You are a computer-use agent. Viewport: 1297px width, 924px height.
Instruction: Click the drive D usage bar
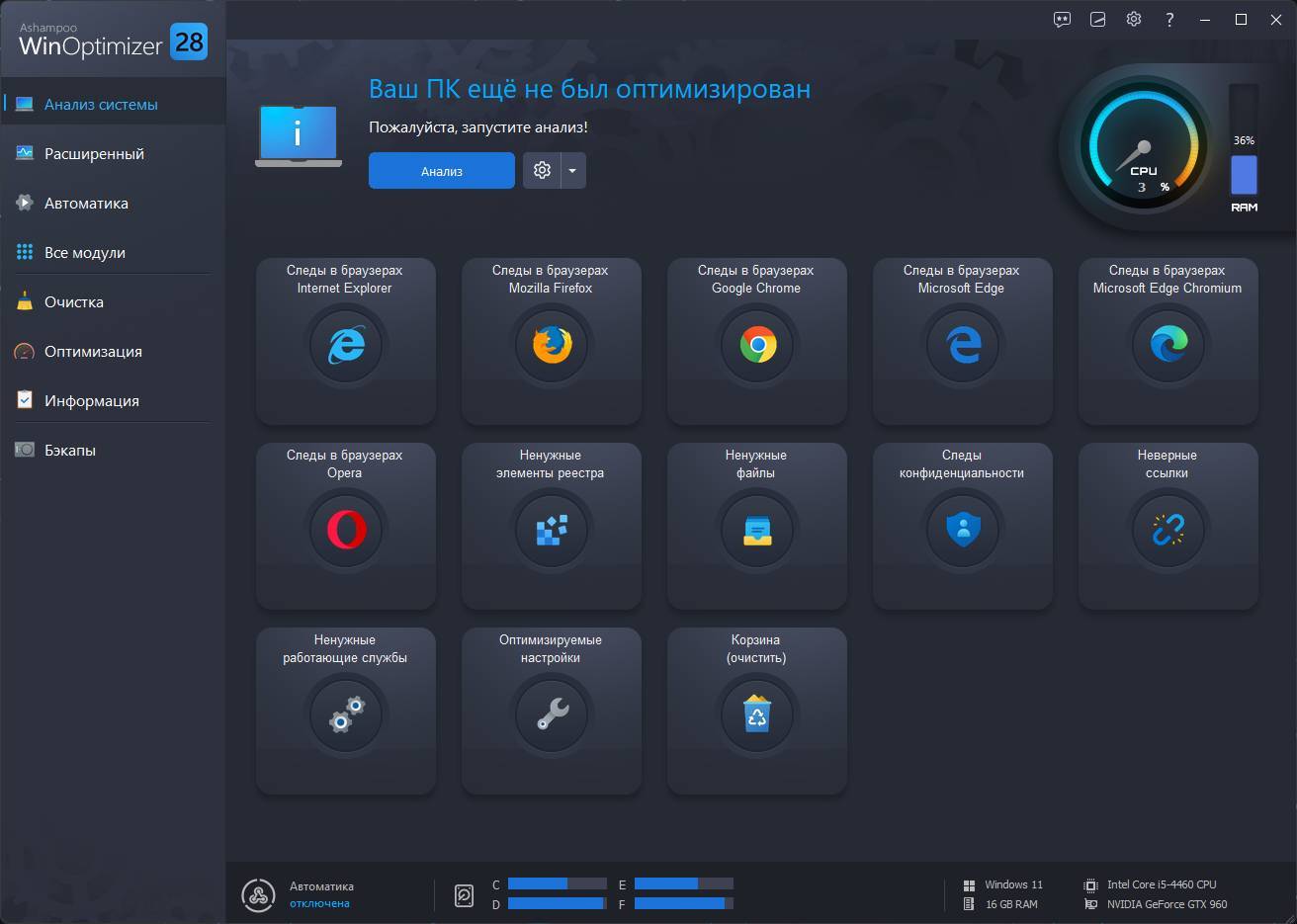(x=558, y=903)
